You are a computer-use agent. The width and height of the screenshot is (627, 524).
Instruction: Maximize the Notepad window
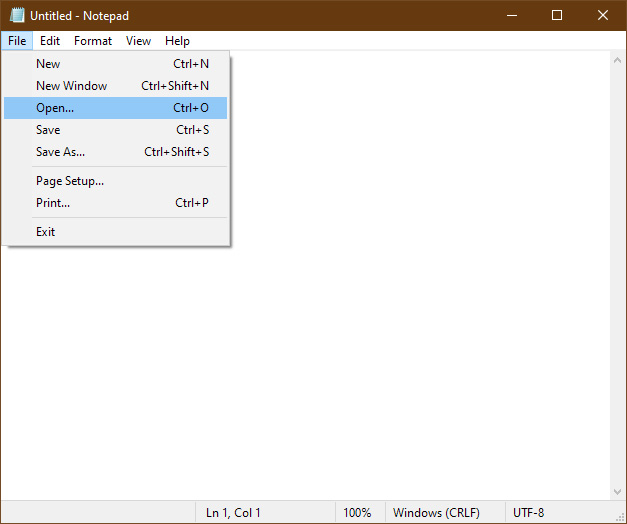(557, 15)
